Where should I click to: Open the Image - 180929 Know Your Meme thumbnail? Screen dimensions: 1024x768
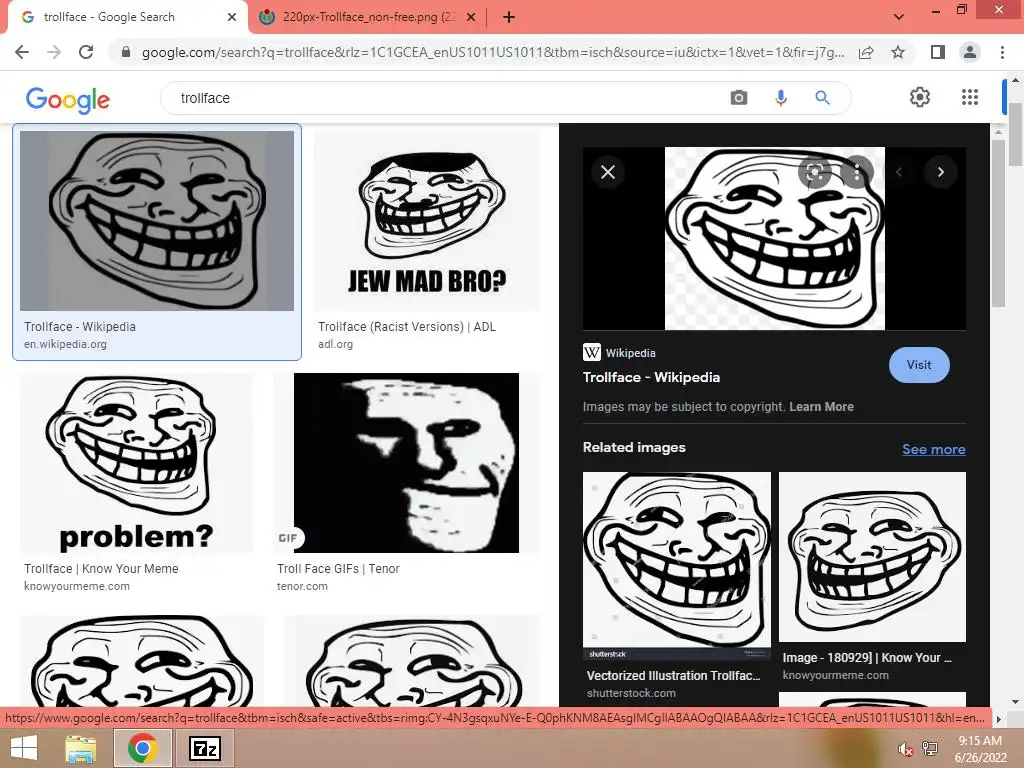coord(872,557)
